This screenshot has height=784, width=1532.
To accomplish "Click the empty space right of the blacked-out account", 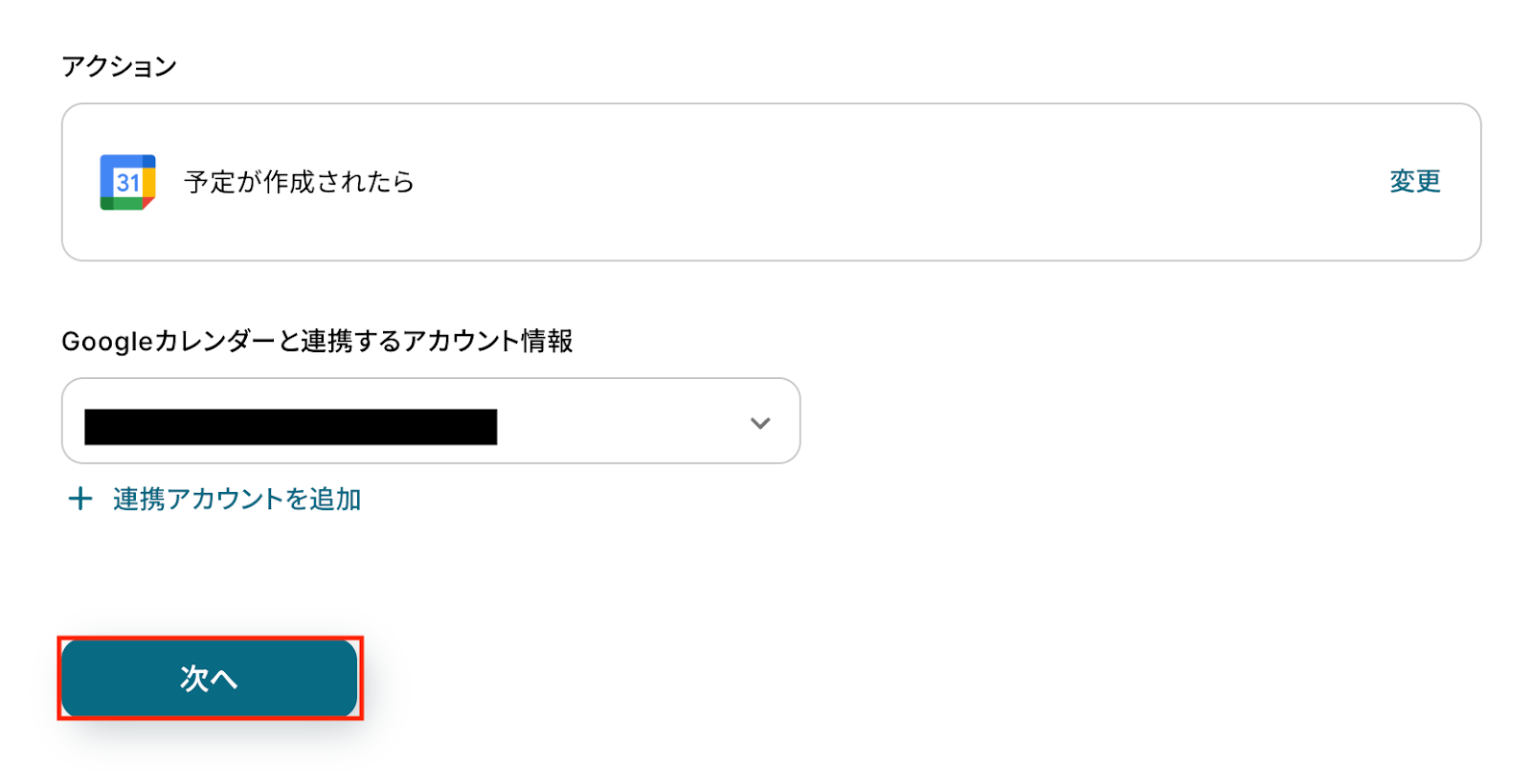I will (x=622, y=422).
